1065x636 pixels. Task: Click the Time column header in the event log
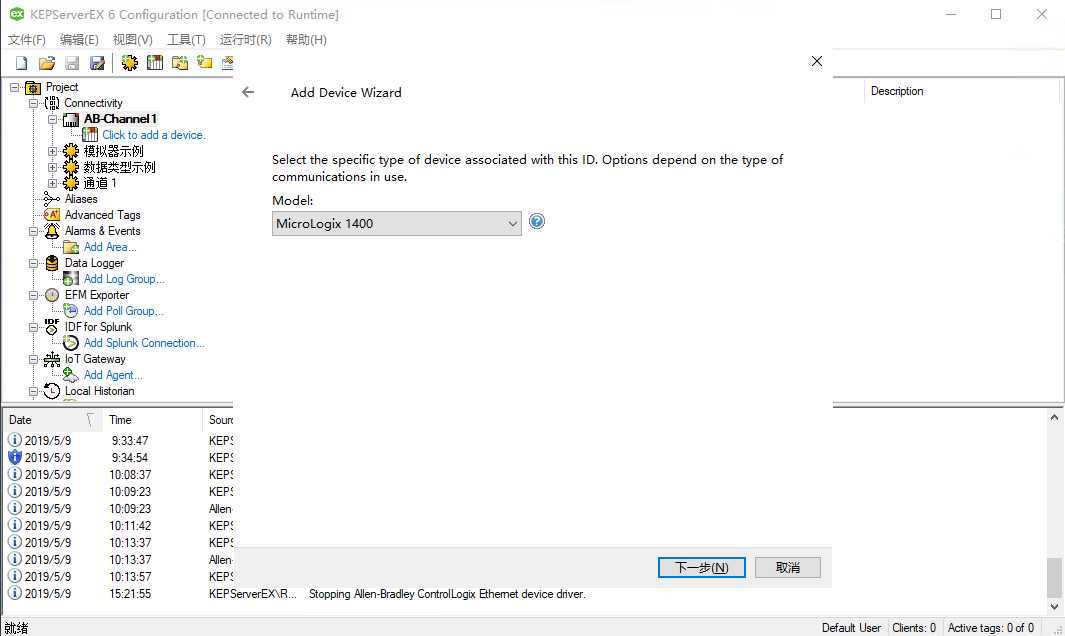(x=152, y=420)
